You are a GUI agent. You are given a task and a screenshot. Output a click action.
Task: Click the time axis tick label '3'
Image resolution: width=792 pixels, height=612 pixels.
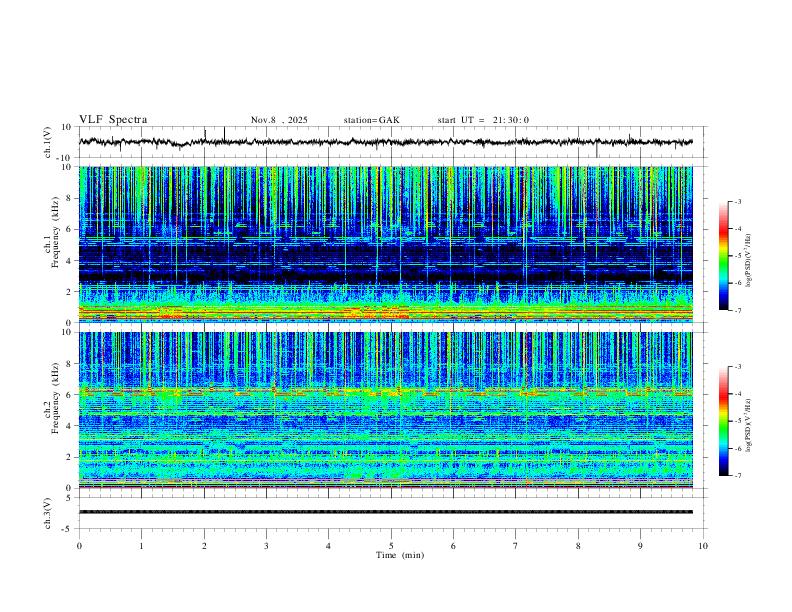266,546
